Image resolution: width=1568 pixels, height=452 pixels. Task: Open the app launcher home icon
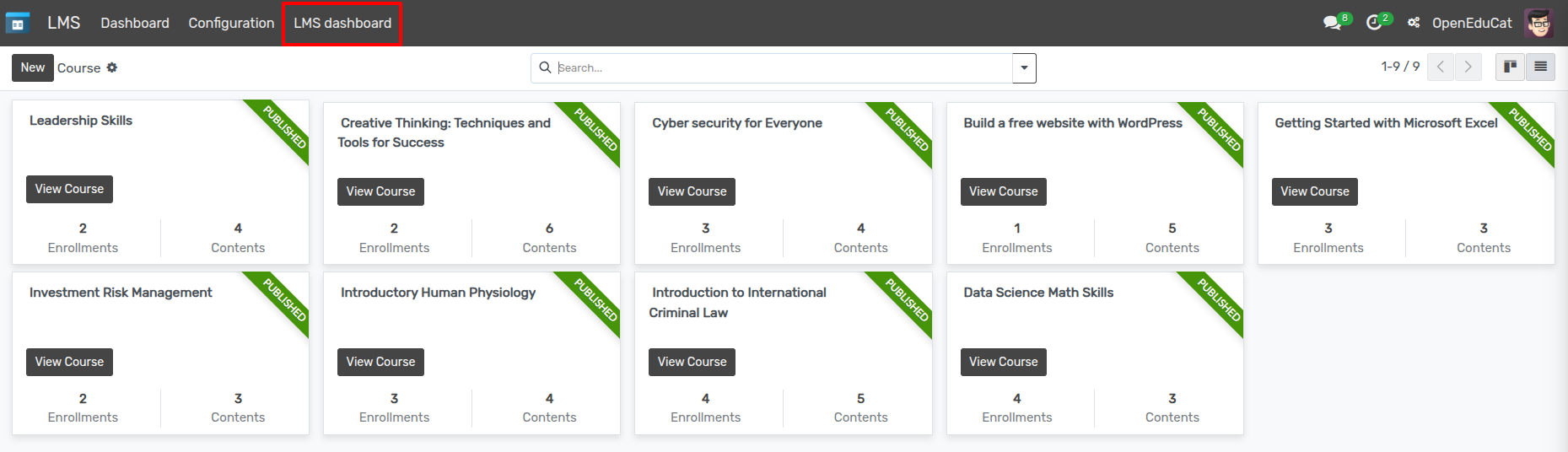18,23
